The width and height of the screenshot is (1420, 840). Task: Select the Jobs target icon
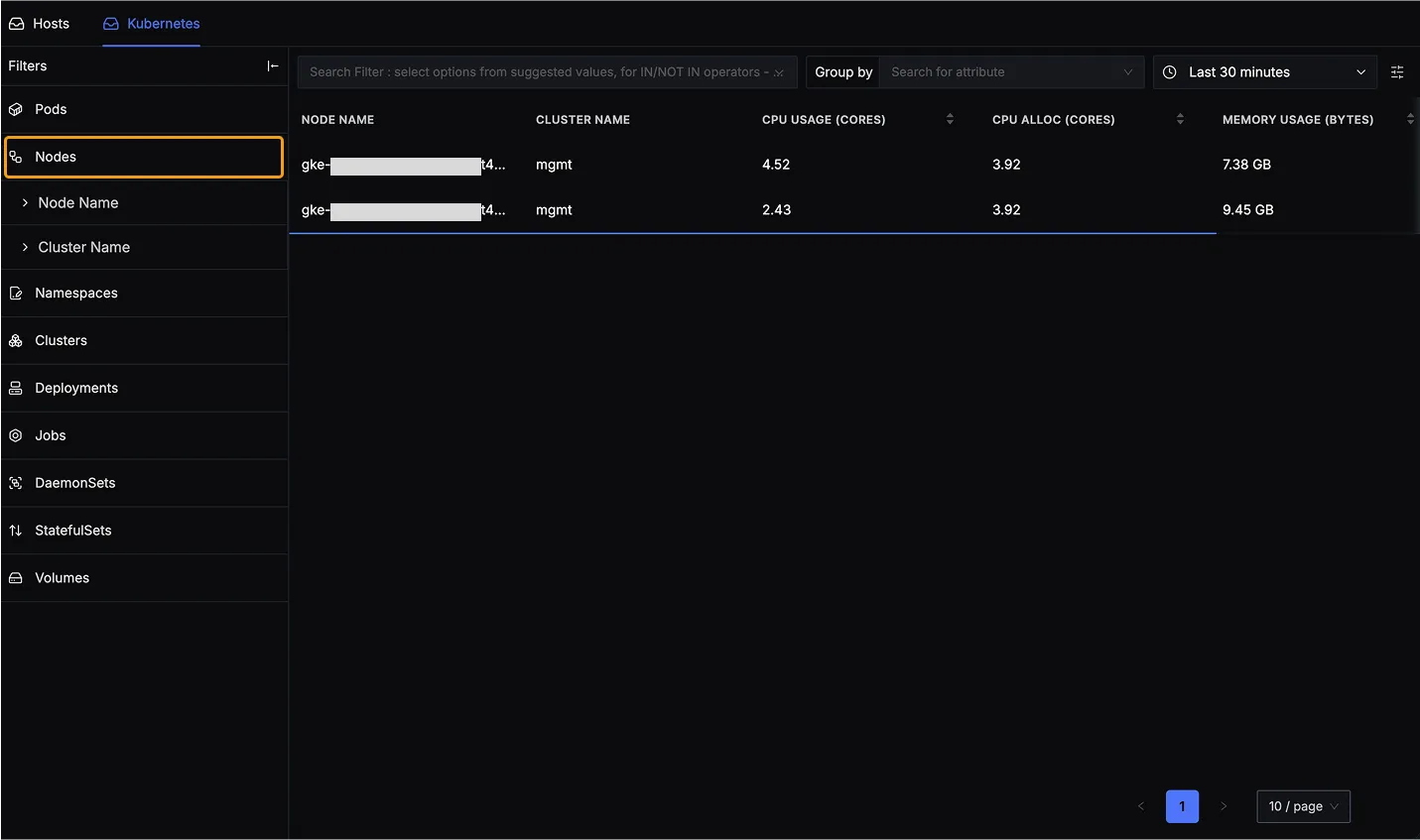point(15,435)
